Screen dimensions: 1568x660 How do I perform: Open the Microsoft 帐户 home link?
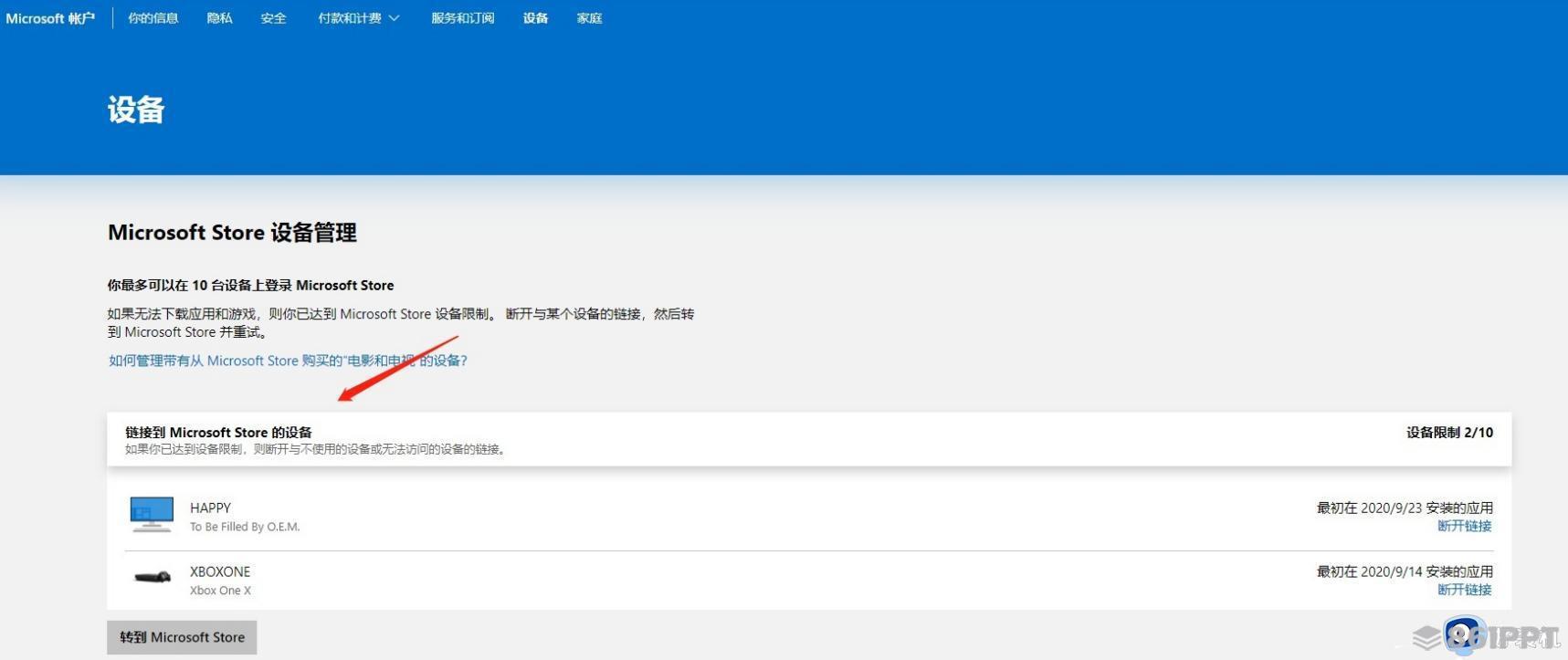[50, 18]
